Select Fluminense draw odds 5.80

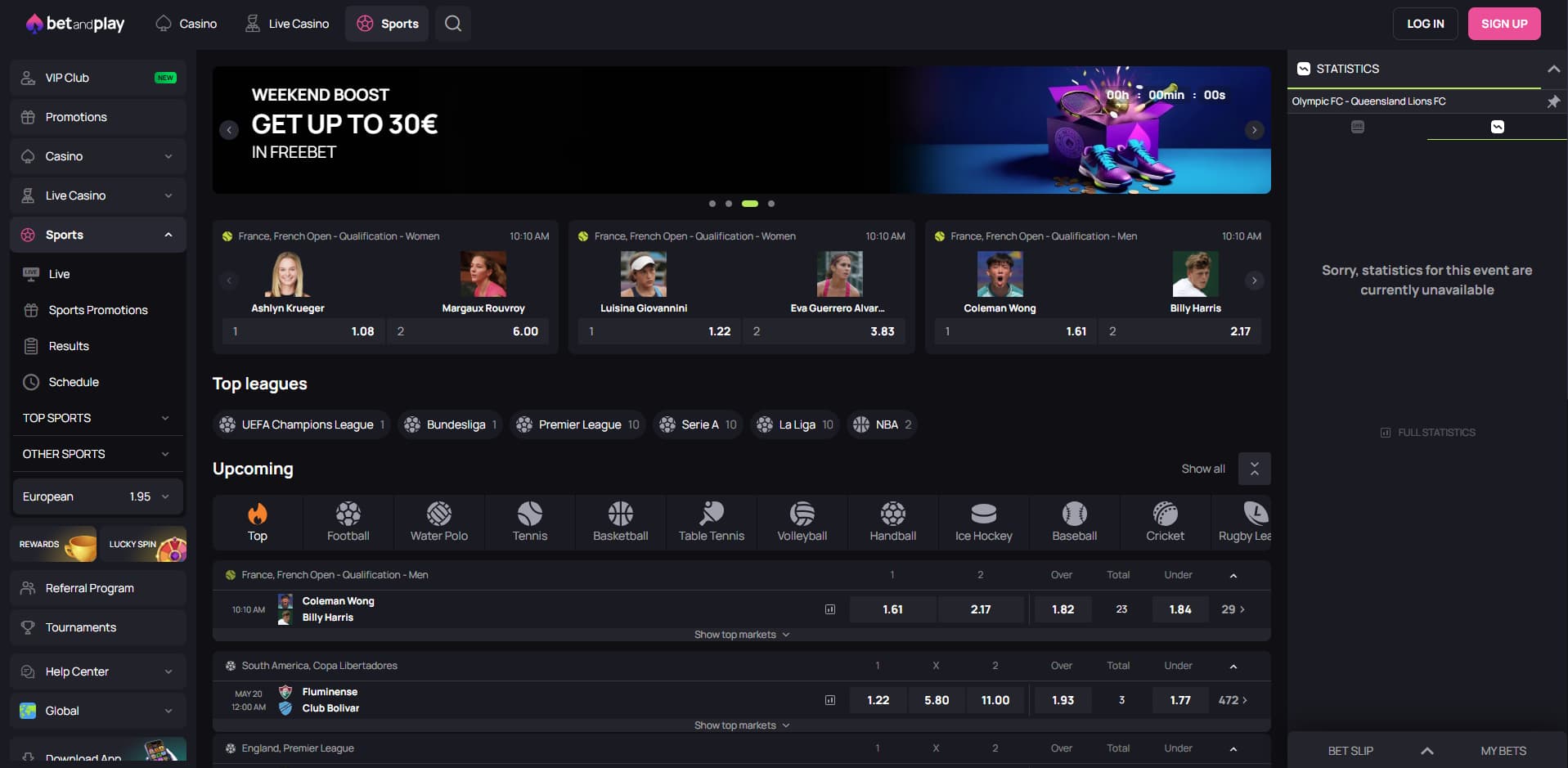click(x=937, y=700)
